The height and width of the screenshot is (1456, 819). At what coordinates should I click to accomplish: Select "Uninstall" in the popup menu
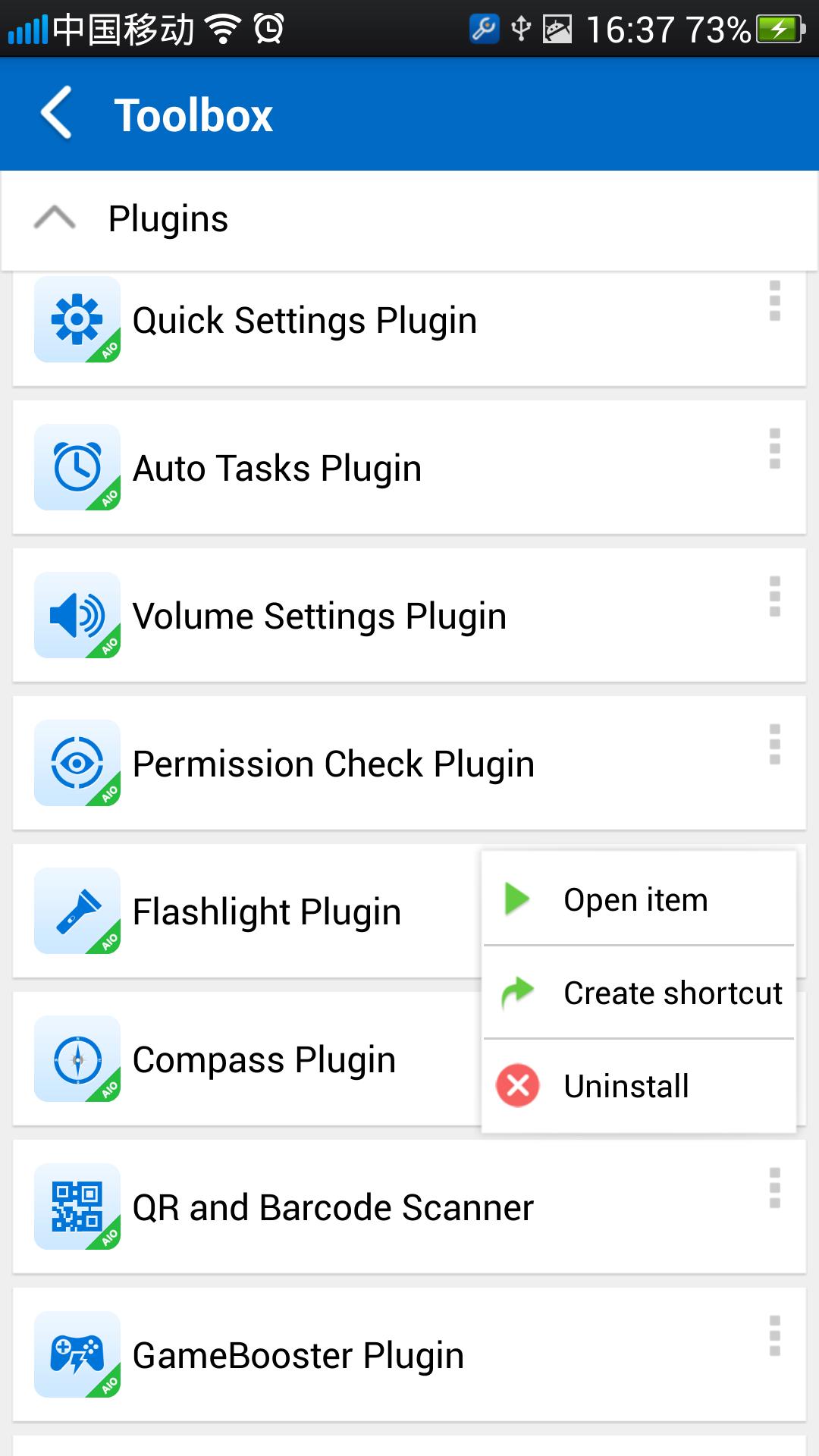tap(626, 1086)
